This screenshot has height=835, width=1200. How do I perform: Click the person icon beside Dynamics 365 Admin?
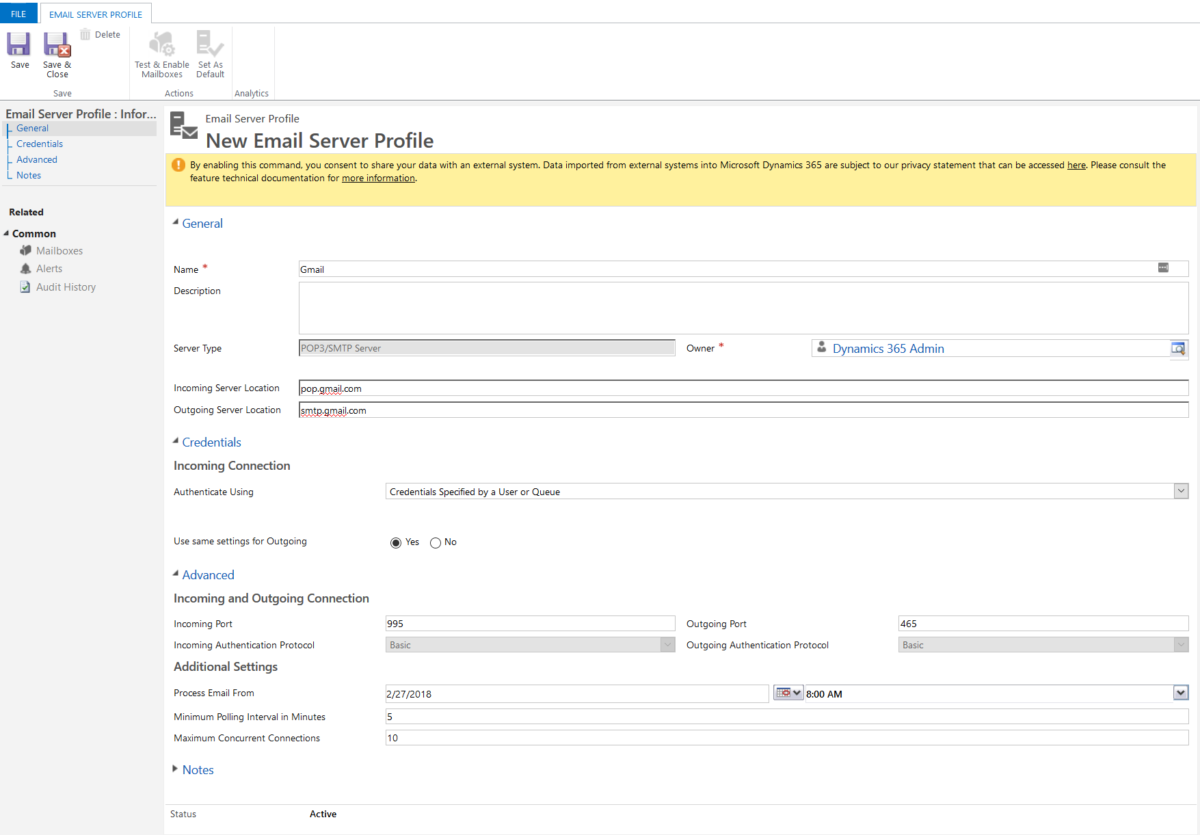point(822,348)
